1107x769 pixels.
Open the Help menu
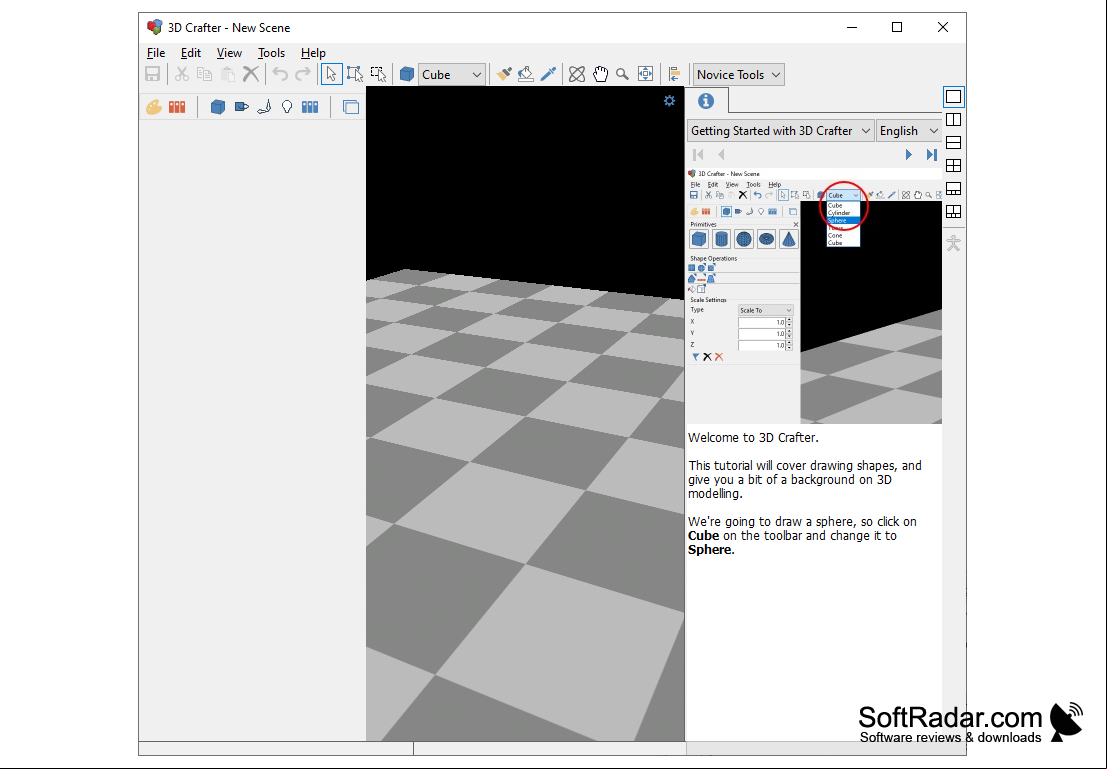[x=313, y=53]
